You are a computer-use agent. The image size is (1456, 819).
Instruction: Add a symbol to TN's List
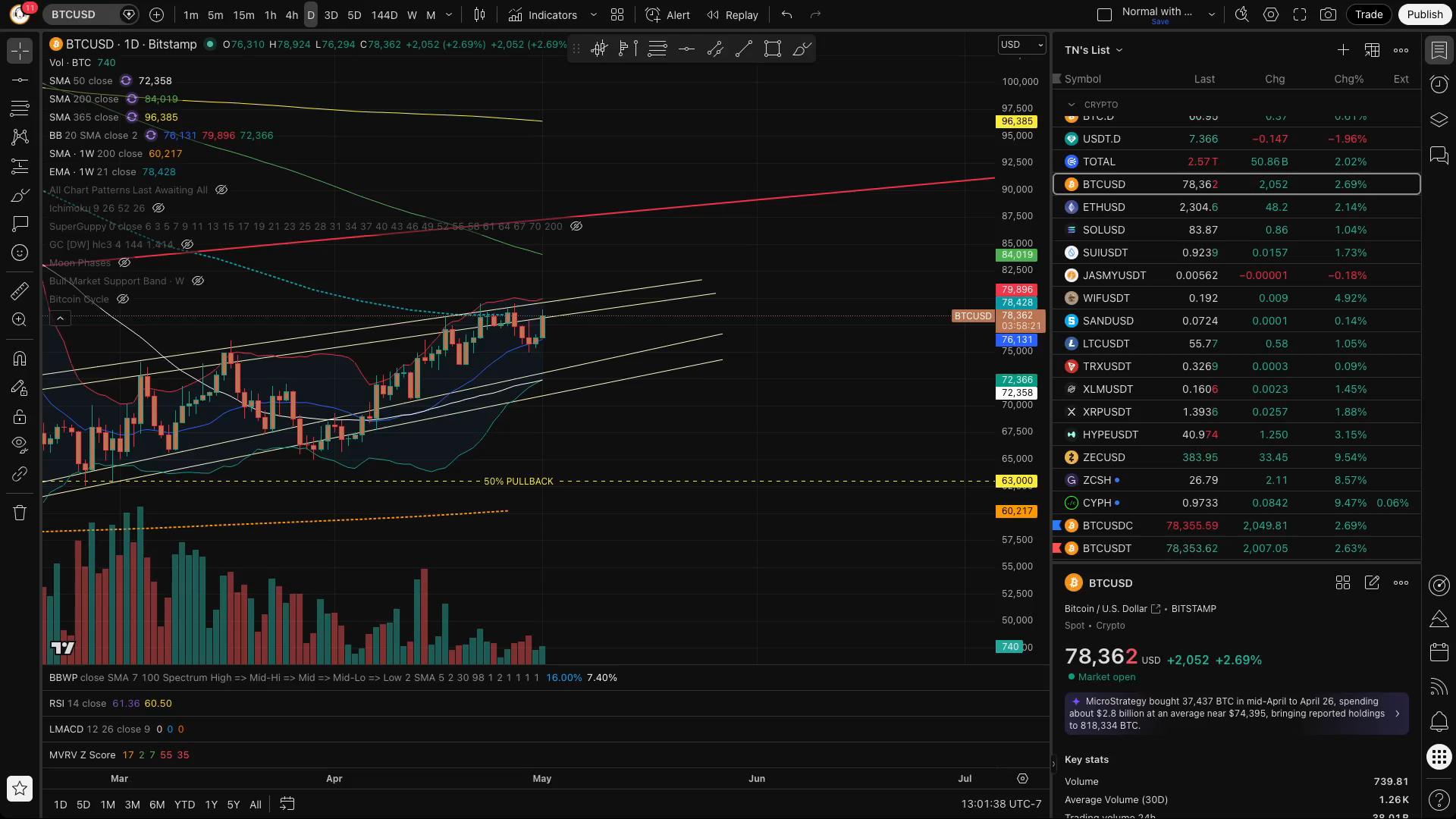pos(1343,50)
